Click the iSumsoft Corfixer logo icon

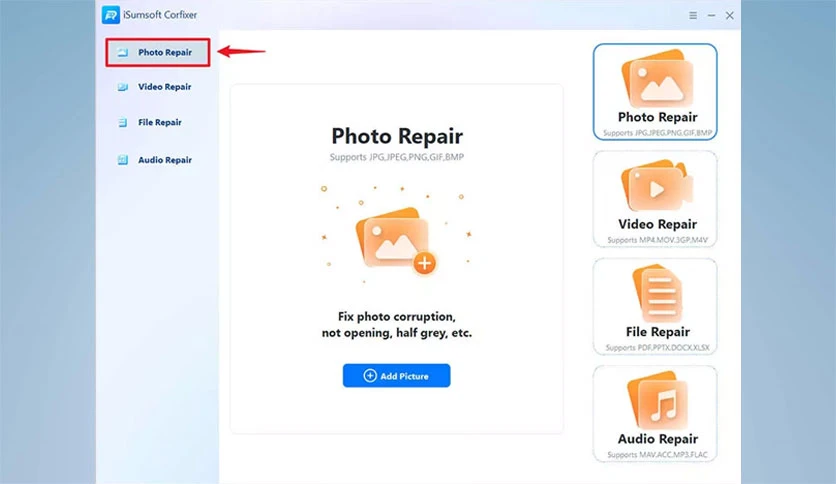click(111, 15)
